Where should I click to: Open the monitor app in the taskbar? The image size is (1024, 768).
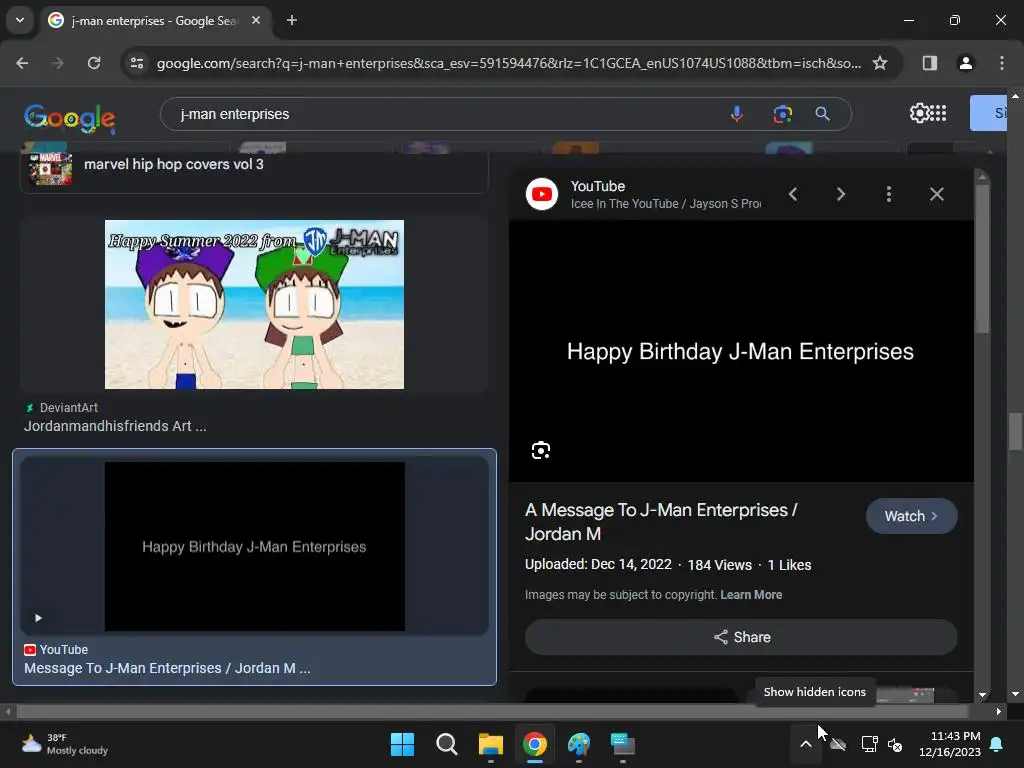[x=622, y=744]
